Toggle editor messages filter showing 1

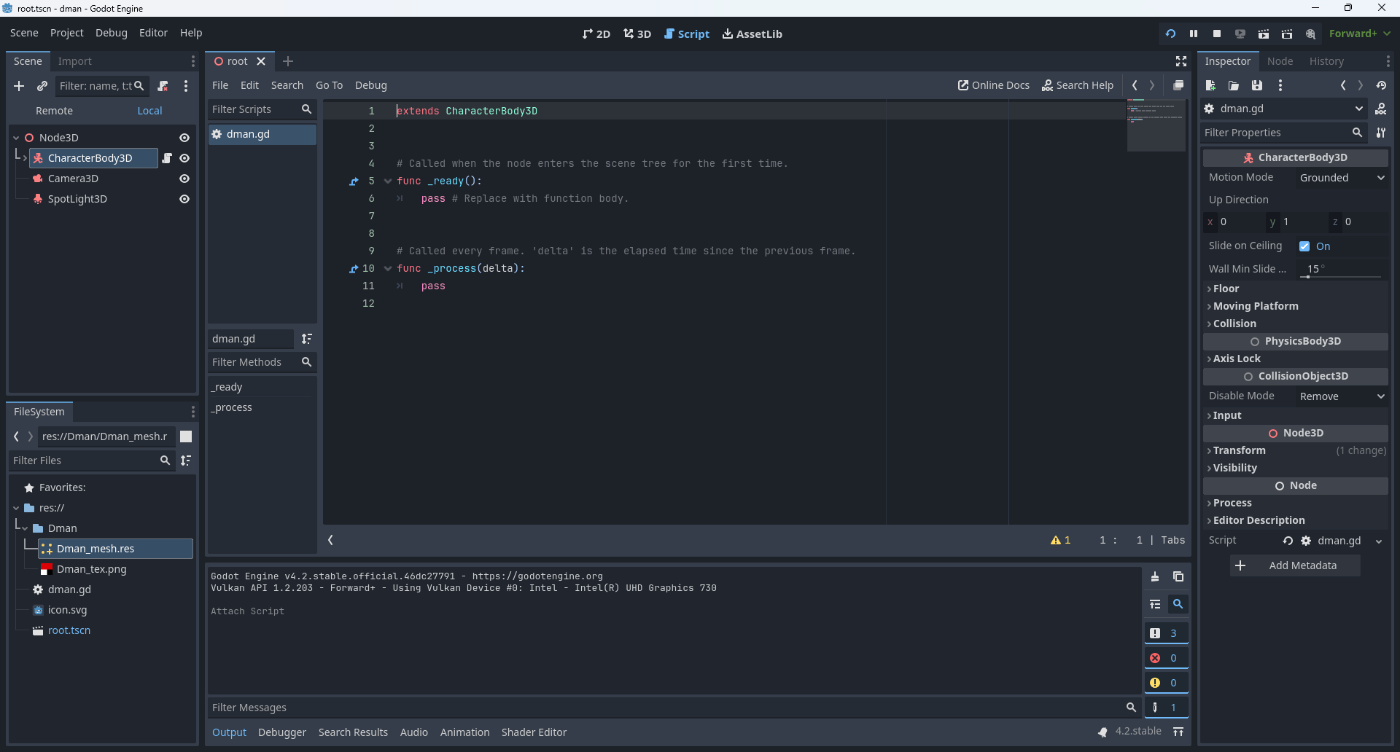coord(1167,707)
